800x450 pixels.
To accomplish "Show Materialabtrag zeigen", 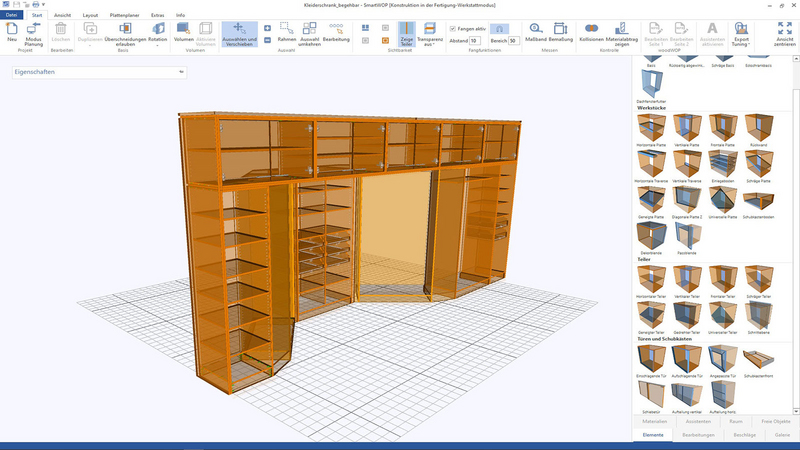I will [x=622, y=34].
